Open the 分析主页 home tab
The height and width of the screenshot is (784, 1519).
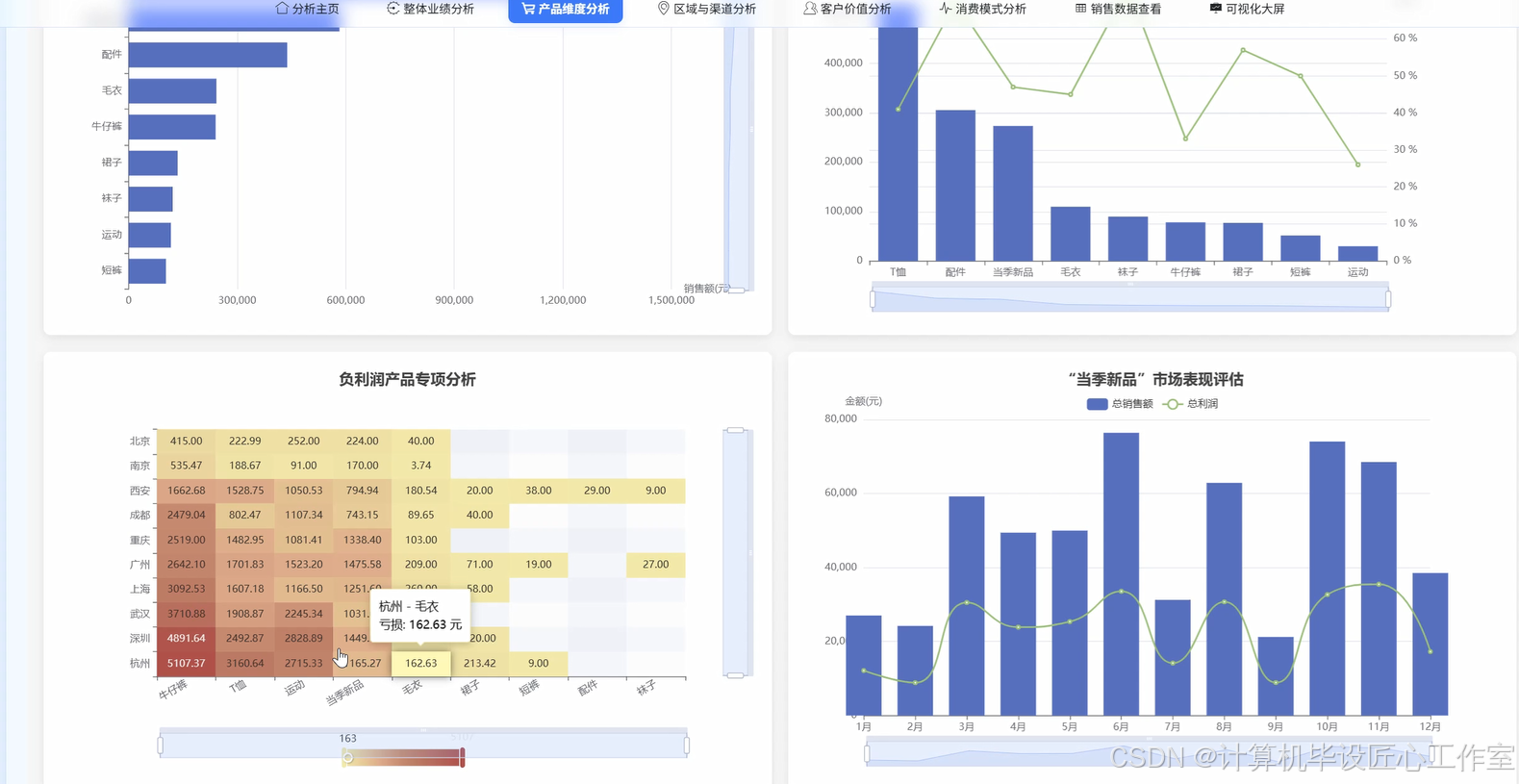307,9
